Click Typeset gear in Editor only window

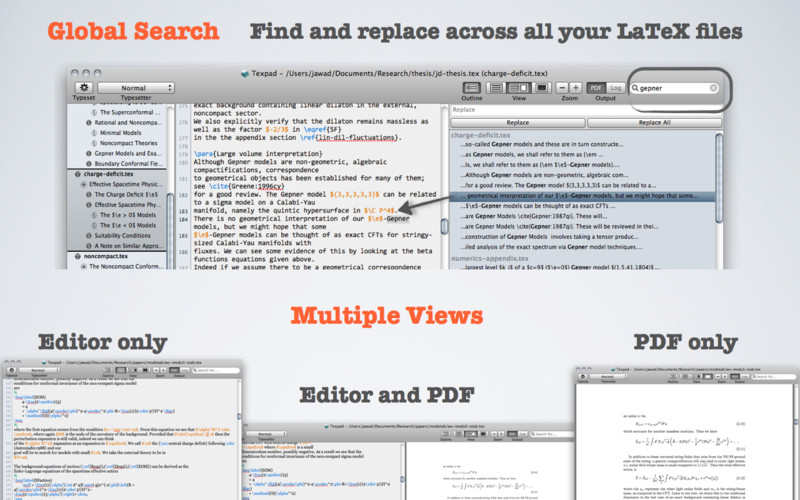click(11, 370)
